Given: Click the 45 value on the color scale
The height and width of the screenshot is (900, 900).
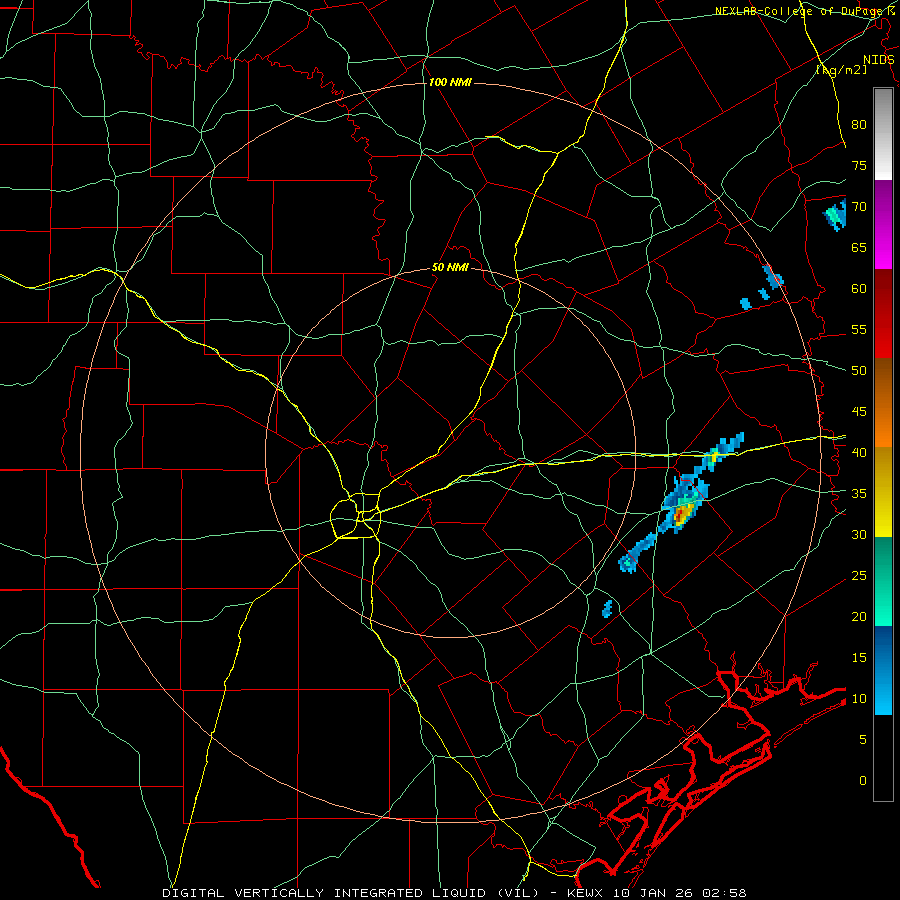Looking at the screenshot, I should pos(859,412).
